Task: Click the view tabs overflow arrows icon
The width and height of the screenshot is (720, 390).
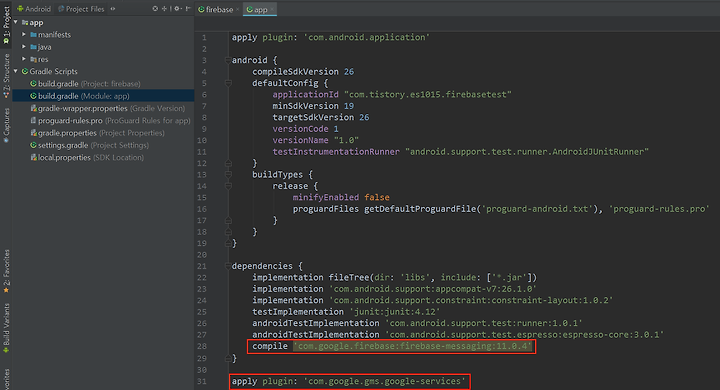Action: 113,9
